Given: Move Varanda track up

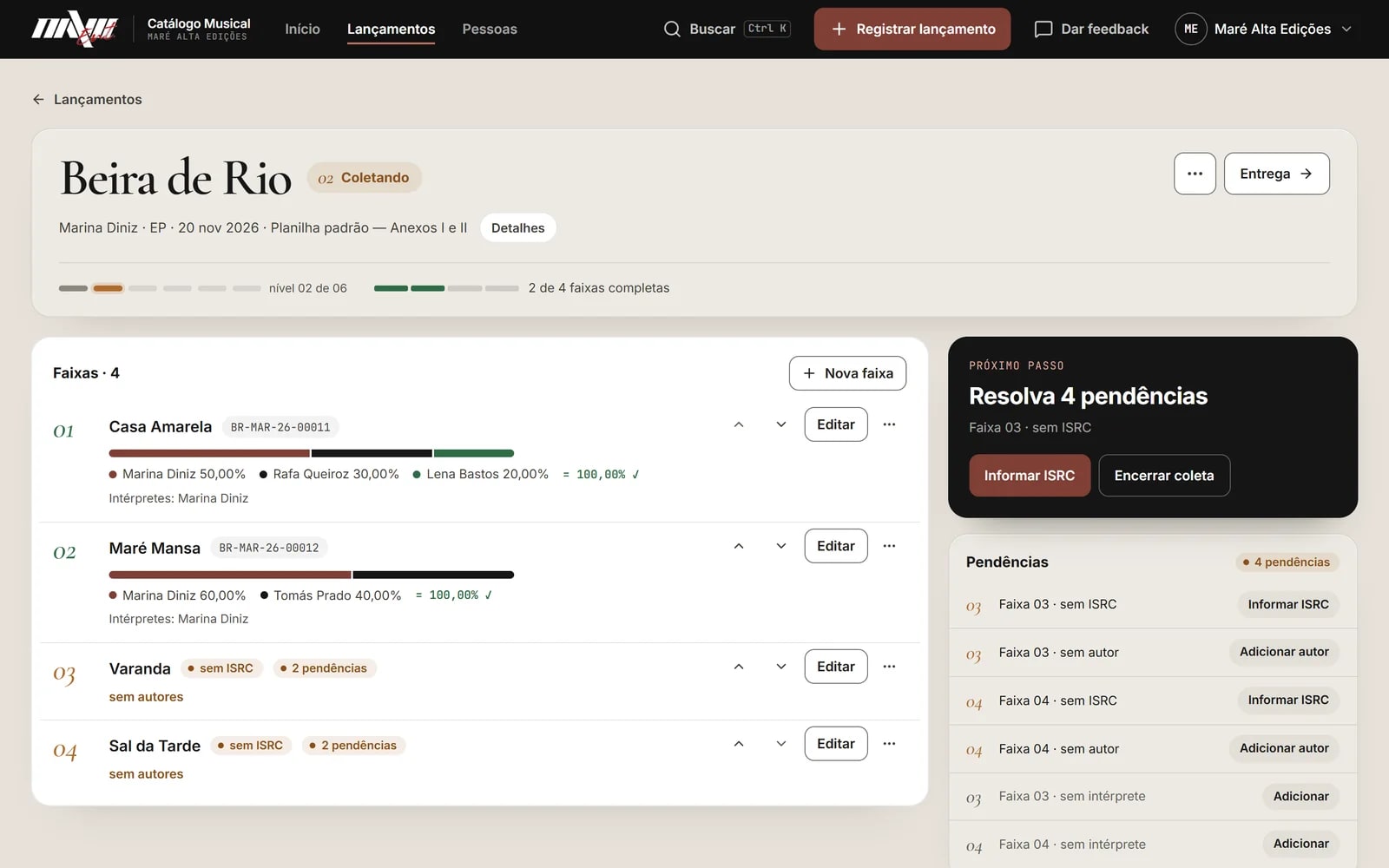Looking at the screenshot, I should 739,667.
